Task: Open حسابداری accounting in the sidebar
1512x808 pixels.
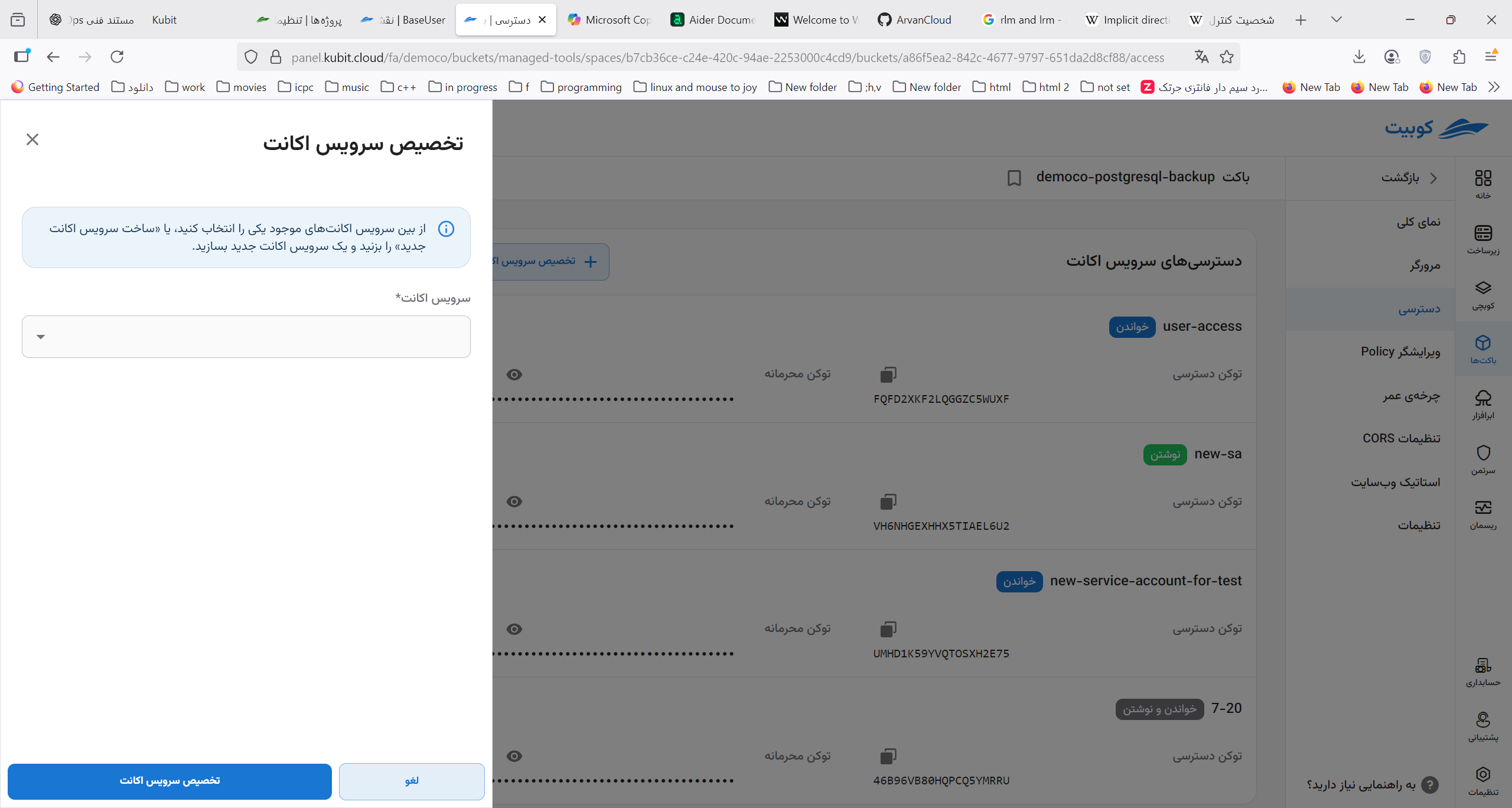Action: coord(1483,672)
